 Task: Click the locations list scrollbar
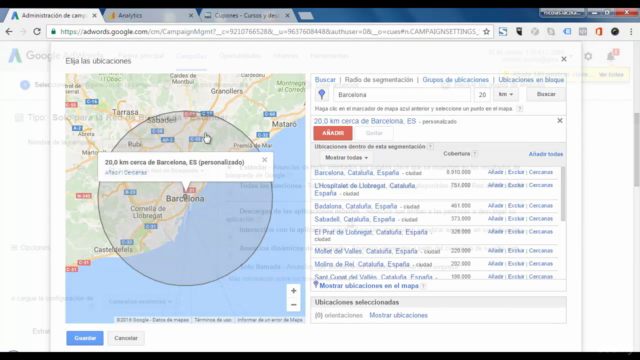click(563, 194)
